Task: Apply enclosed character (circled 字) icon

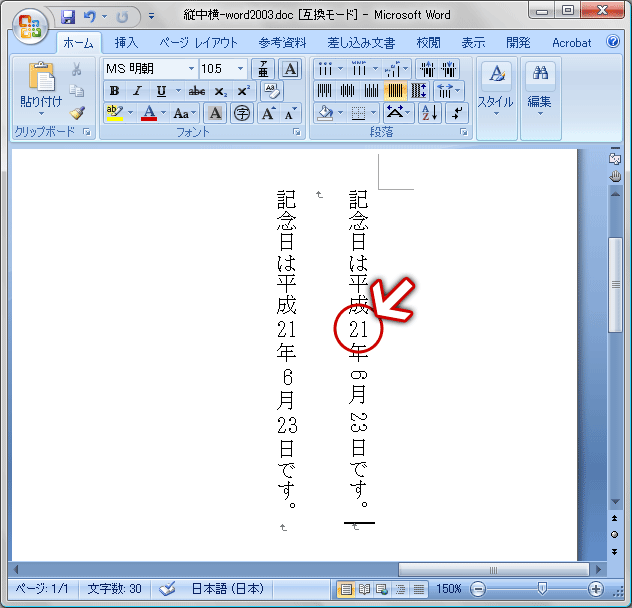Action: (x=242, y=113)
